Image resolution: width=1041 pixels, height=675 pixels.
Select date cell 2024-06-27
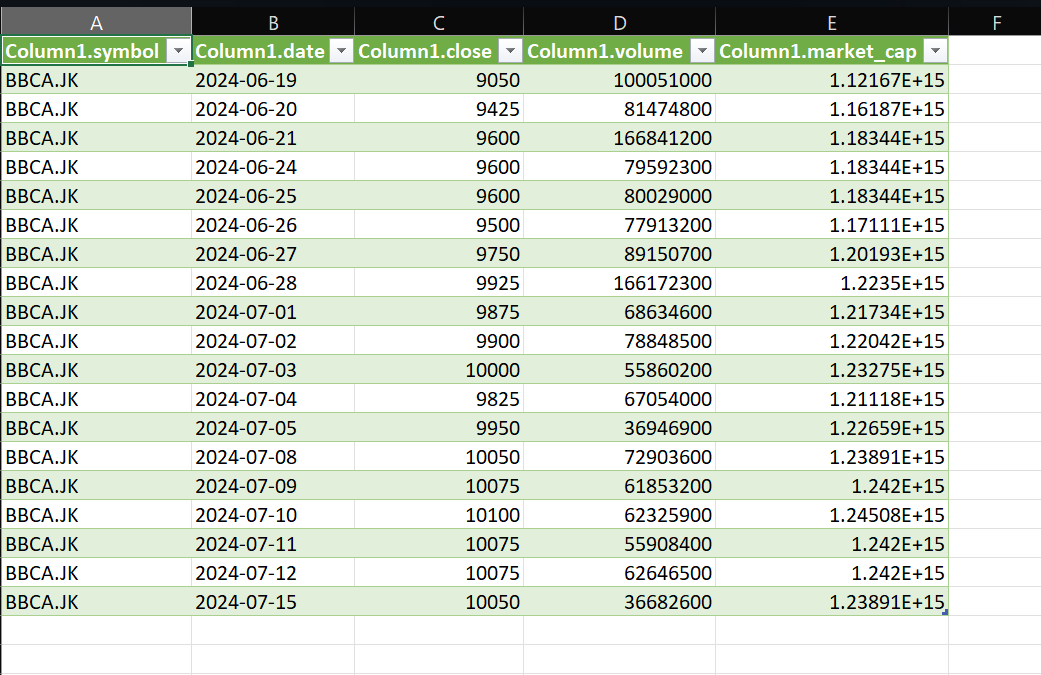[x=273, y=254]
